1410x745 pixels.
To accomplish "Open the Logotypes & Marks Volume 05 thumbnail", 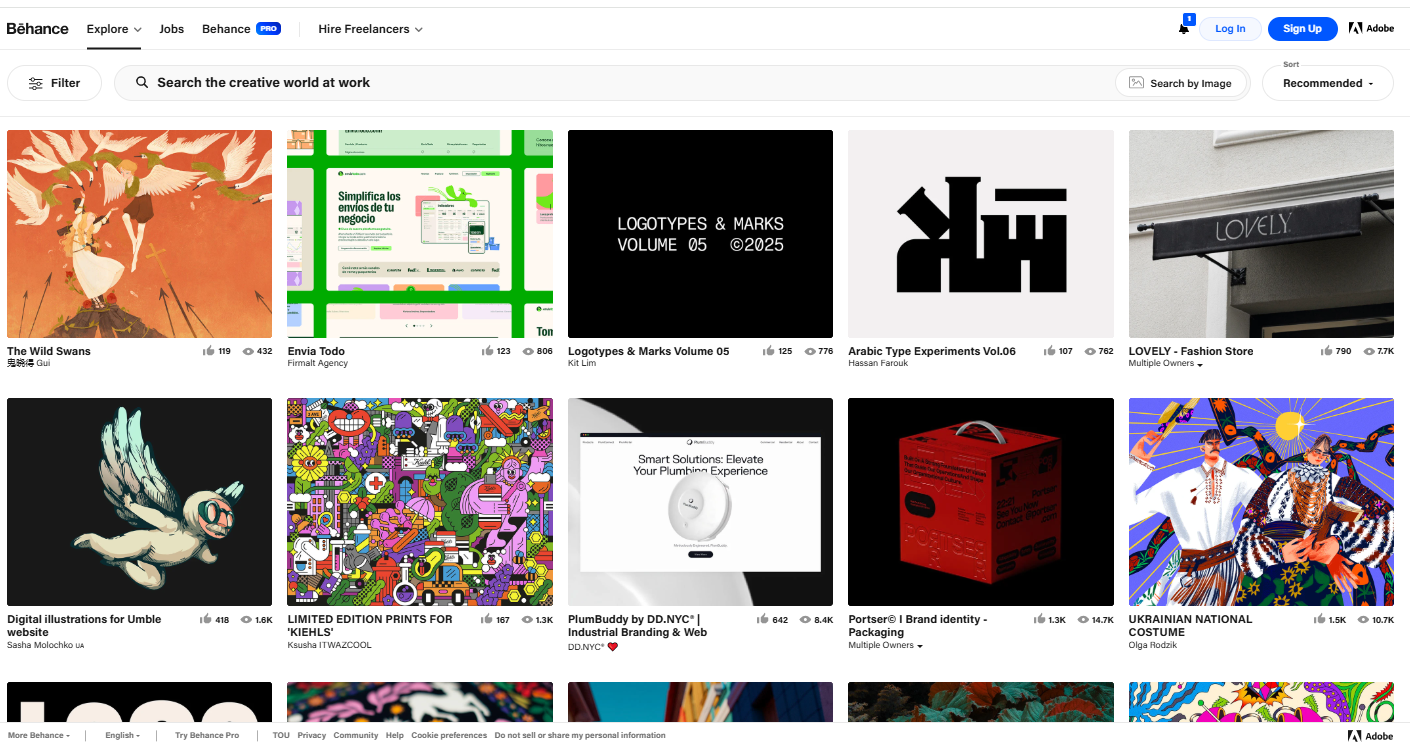I will [700, 234].
